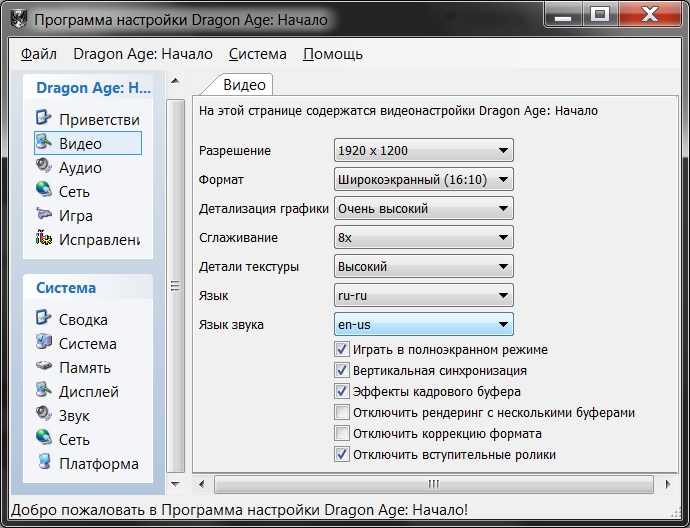Open the Разрешение dropdown showing 1920 x 1200
The width and height of the screenshot is (690, 528).
coord(424,150)
